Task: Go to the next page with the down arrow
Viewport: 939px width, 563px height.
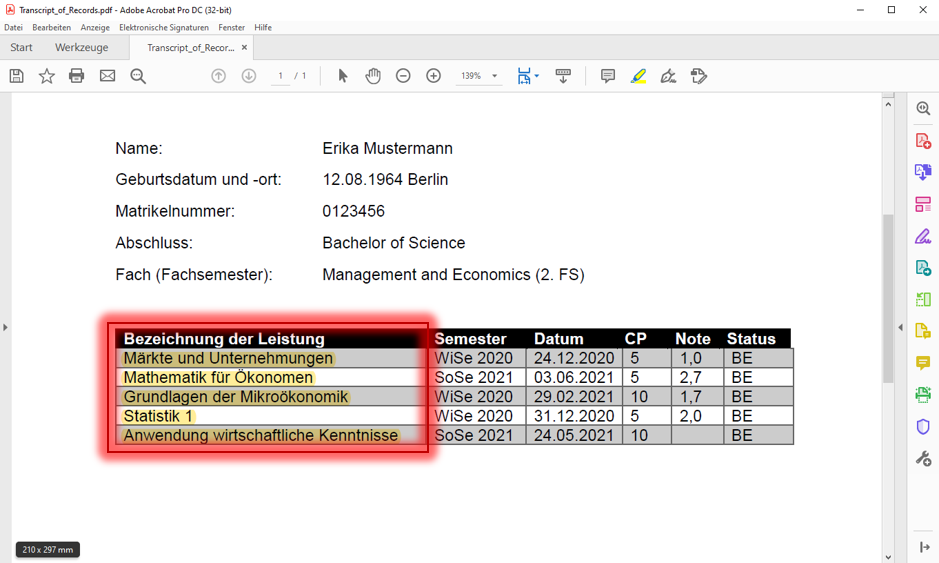Action: (x=249, y=76)
